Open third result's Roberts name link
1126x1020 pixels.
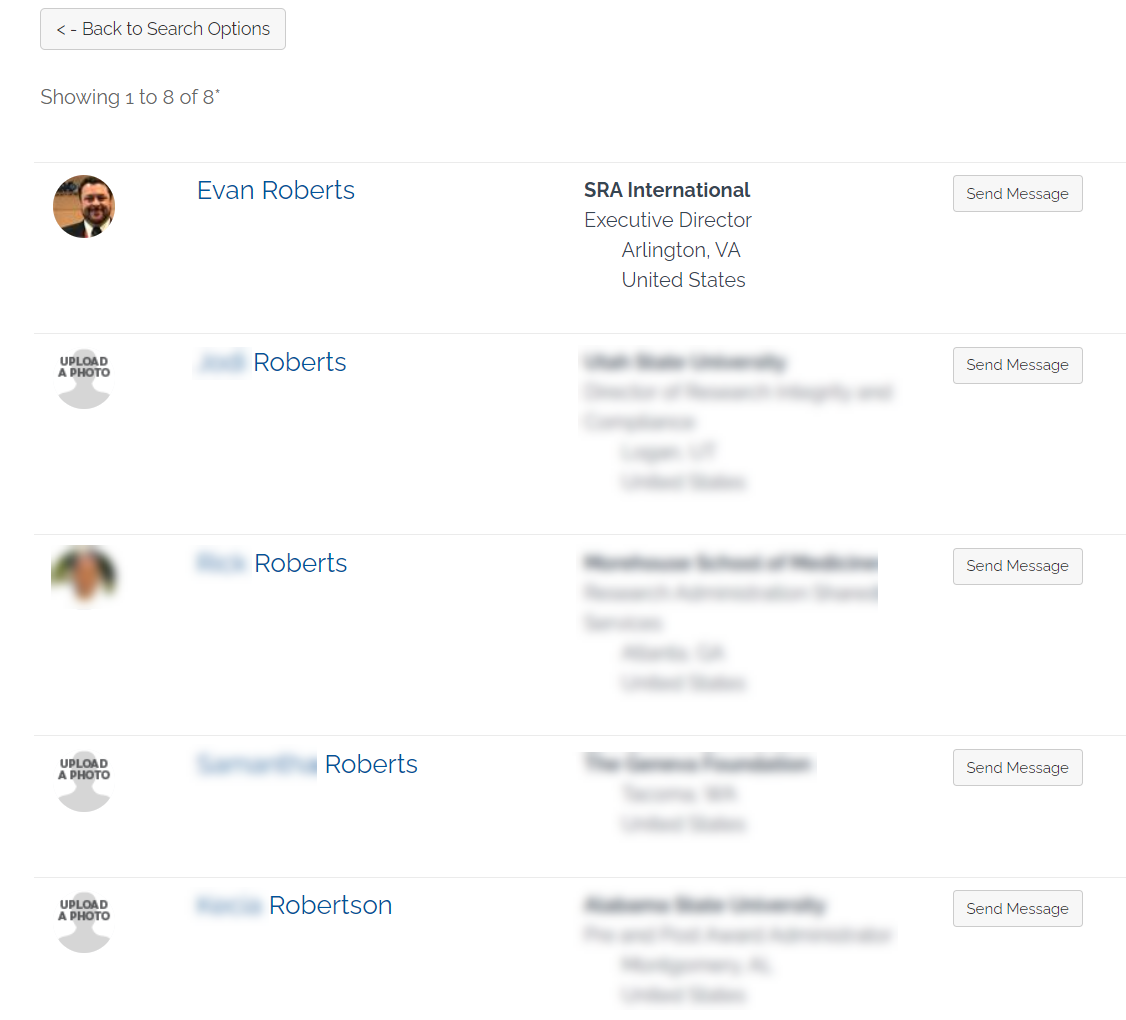click(x=272, y=563)
